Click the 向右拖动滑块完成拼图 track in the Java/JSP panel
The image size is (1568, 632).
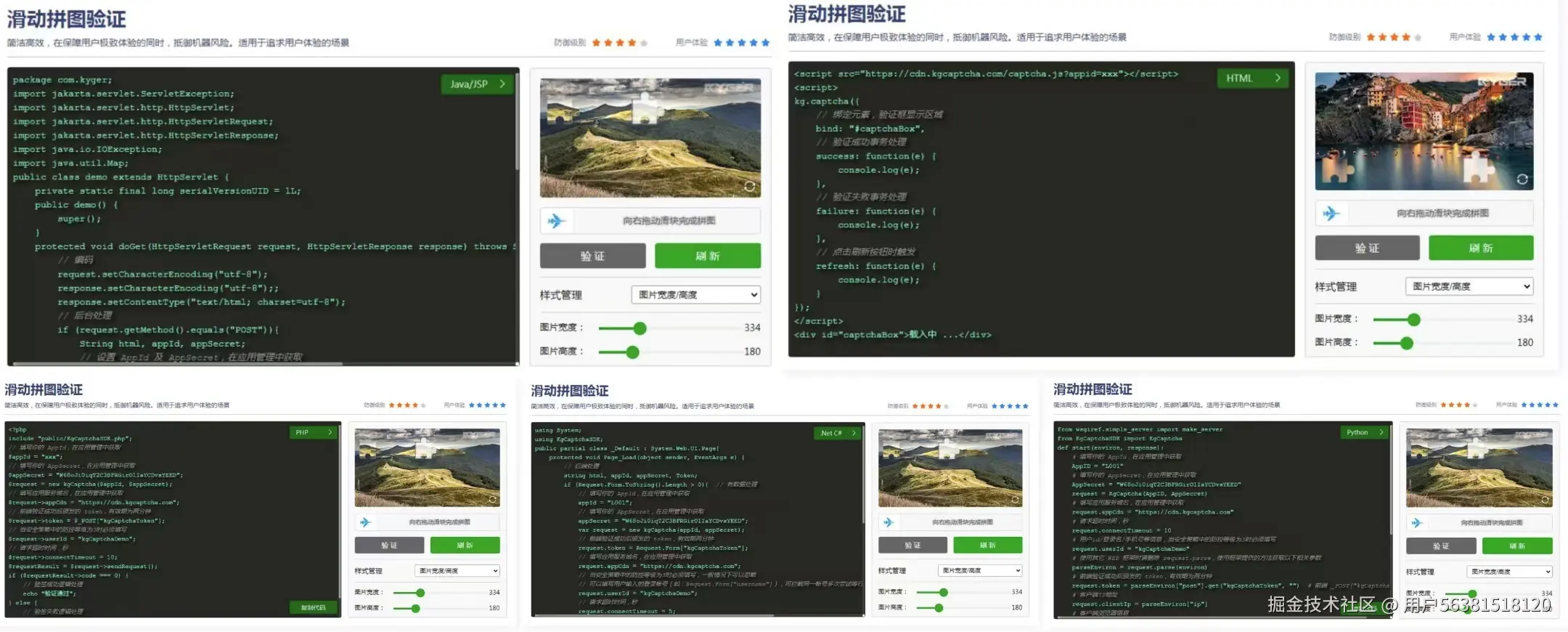coord(650,221)
